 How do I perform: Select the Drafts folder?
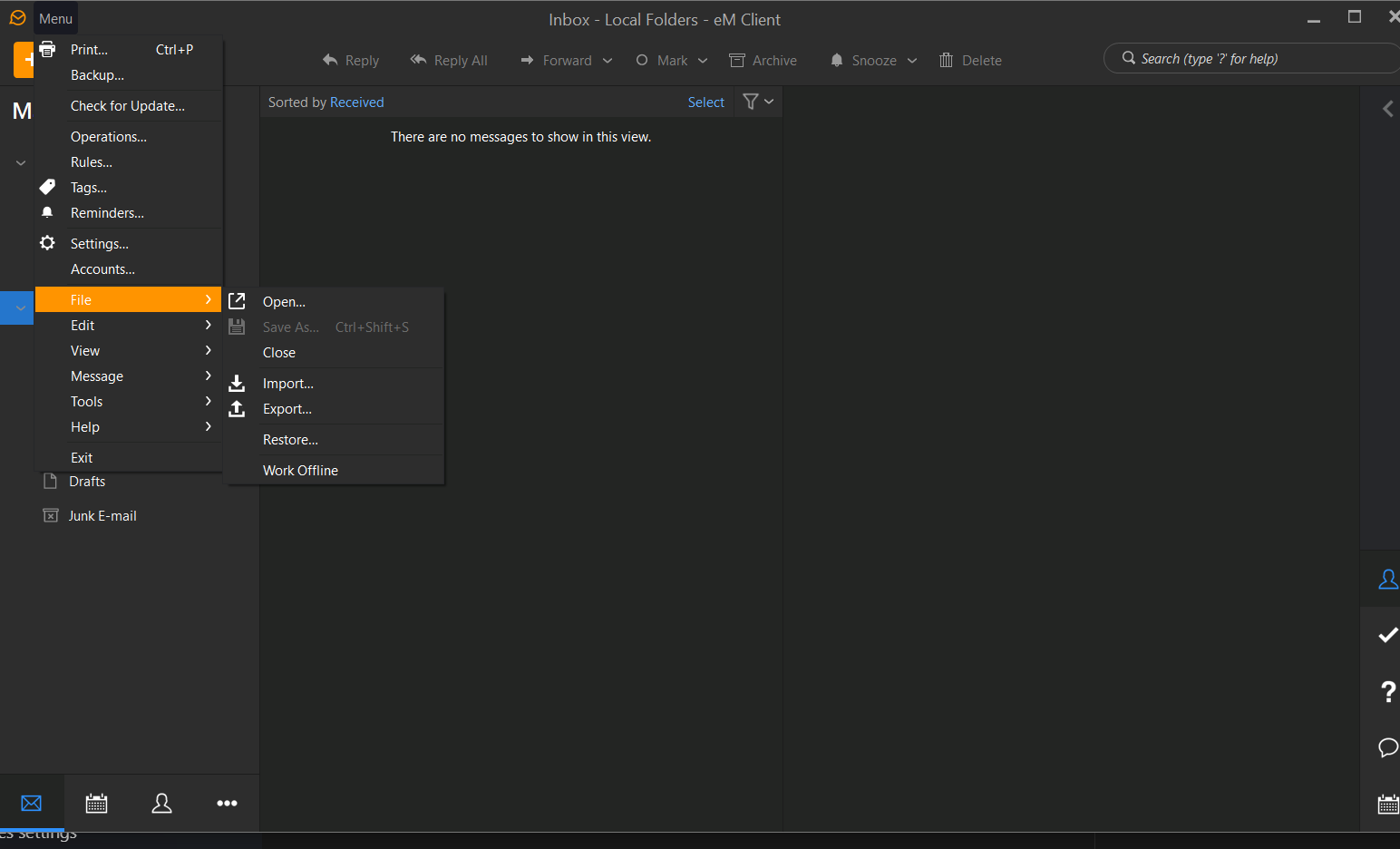[x=87, y=482]
